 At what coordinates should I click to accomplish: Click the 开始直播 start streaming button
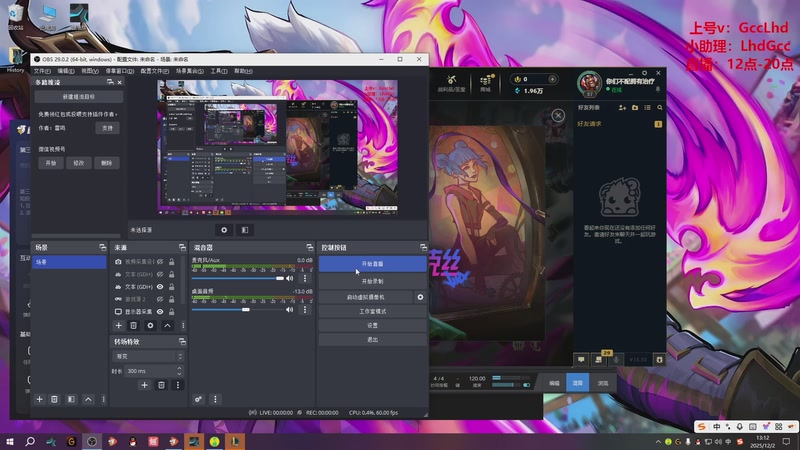(372, 264)
